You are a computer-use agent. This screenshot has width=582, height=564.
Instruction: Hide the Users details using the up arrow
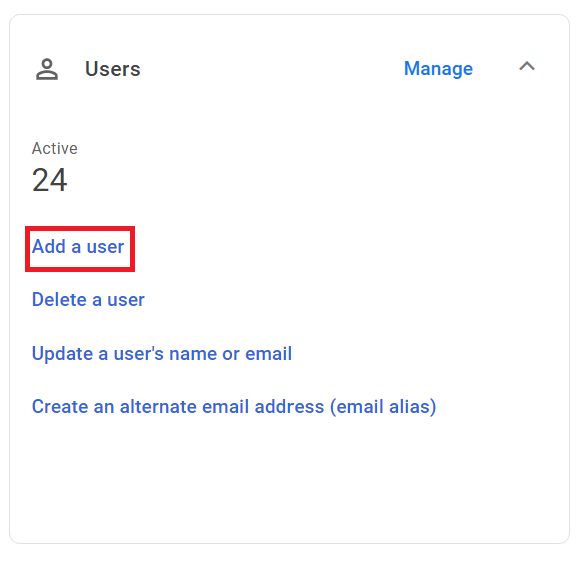(527, 66)
